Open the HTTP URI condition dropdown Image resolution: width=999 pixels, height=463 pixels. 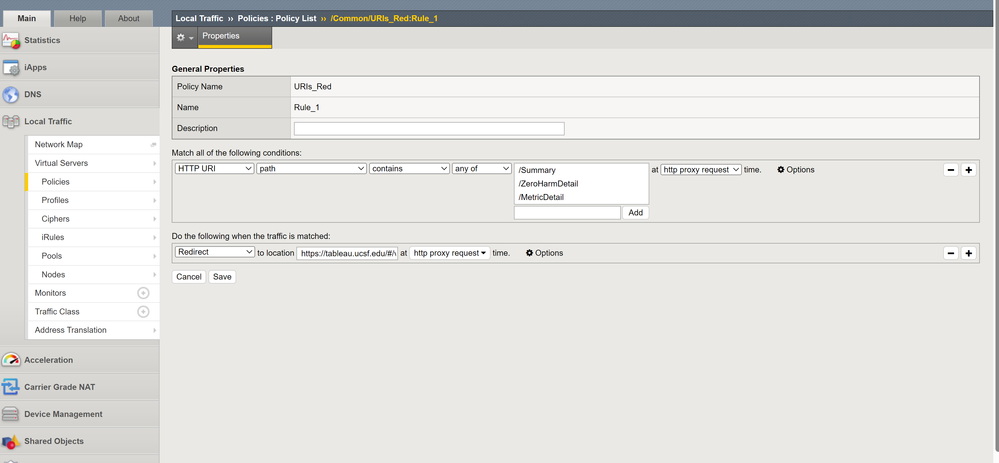[214, 169]
